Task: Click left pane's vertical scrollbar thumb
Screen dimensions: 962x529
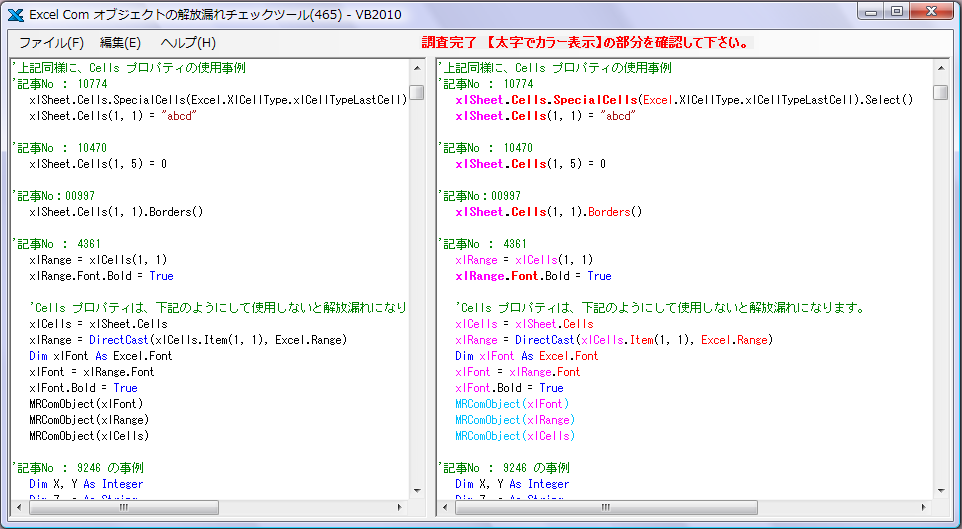Action: (417, 93)
